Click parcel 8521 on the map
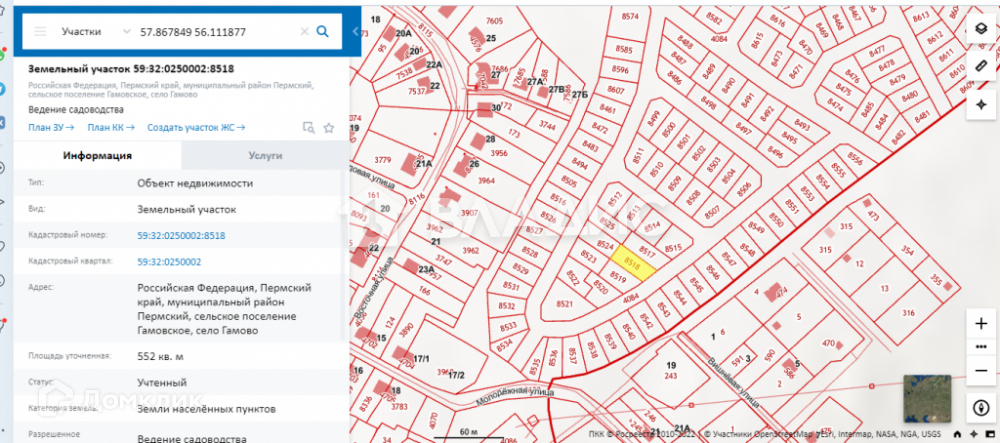The height and width of the screenshot is (443, 1000). click(562, 305)
